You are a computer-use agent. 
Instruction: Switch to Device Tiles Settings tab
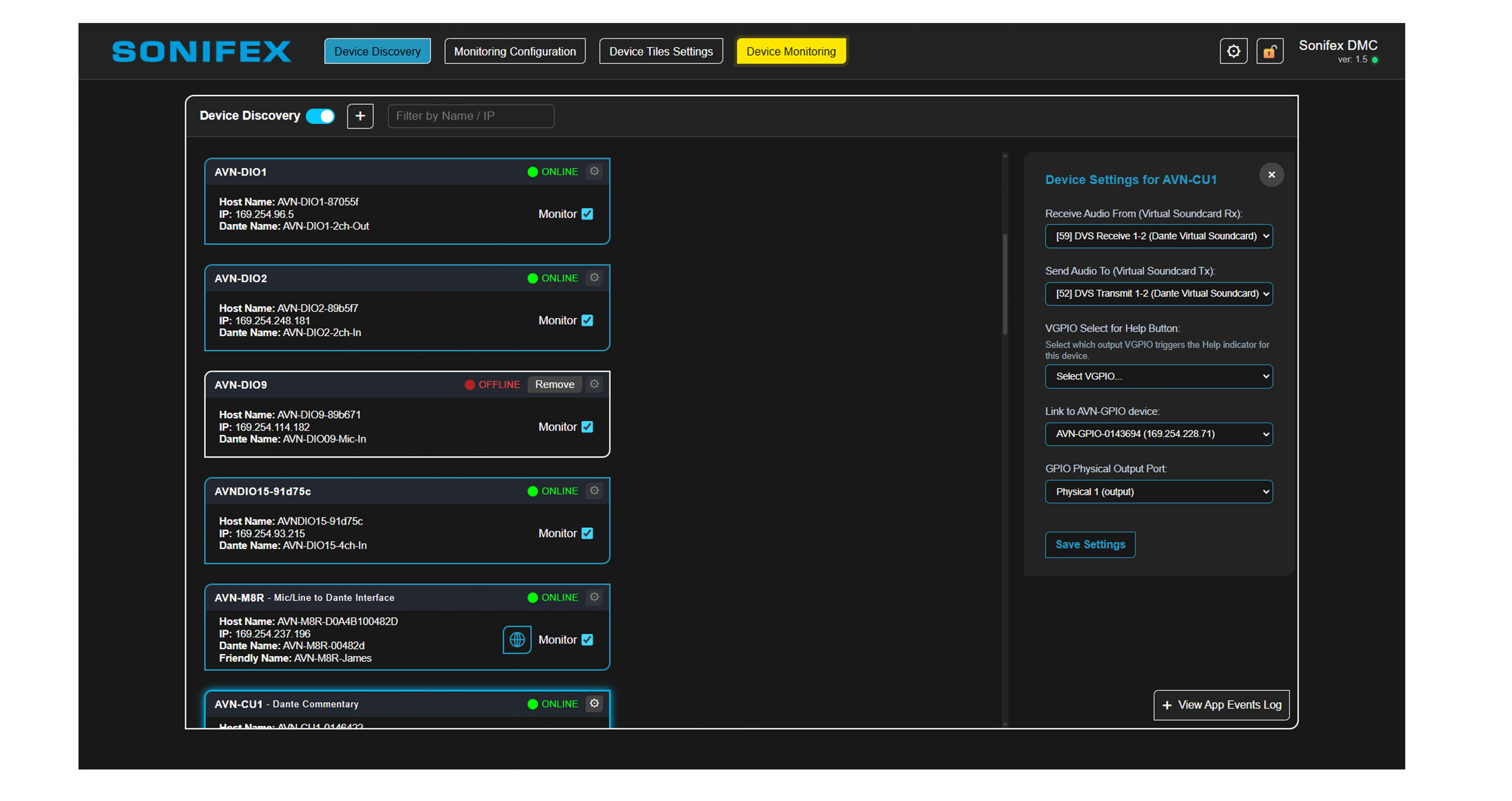click(x=661, y=51)
